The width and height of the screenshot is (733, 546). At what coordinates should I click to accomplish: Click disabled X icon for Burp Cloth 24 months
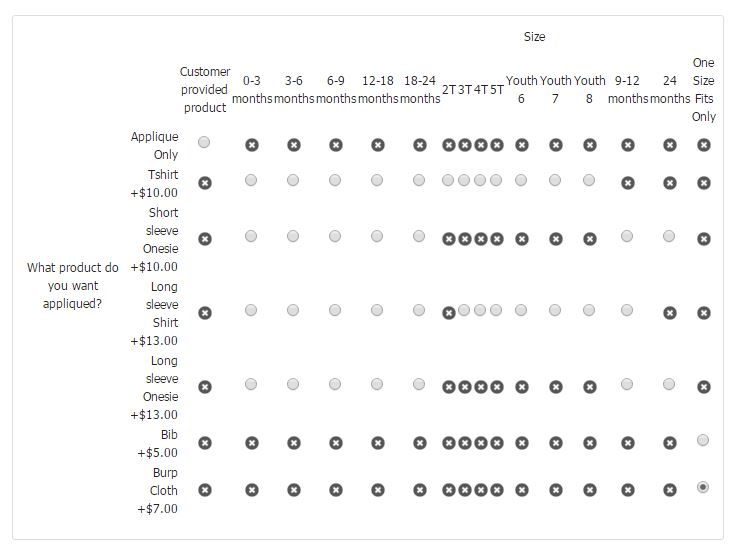coord(670,490)
